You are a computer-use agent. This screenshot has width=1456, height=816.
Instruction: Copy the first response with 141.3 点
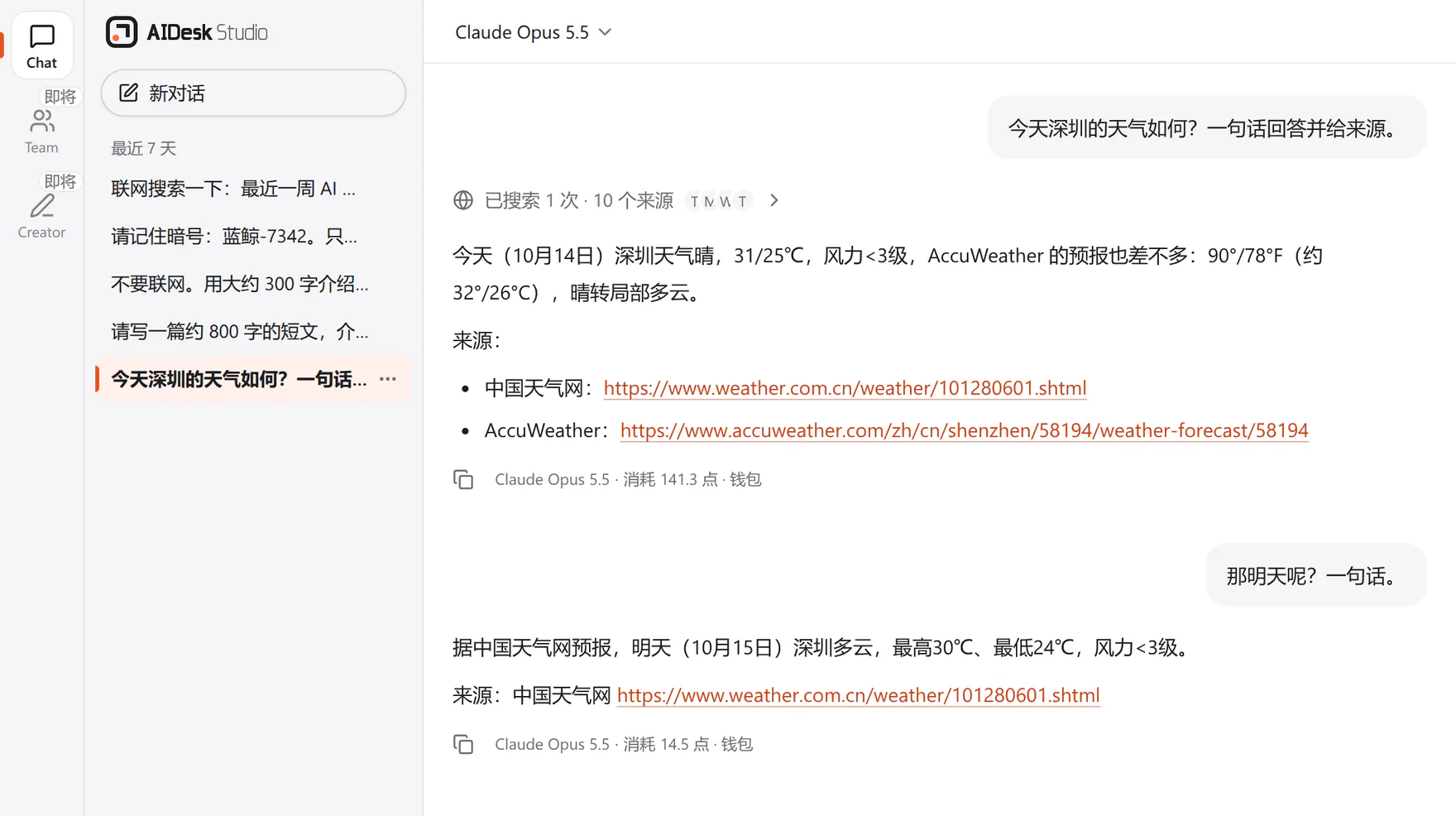(x=463, y=479)
